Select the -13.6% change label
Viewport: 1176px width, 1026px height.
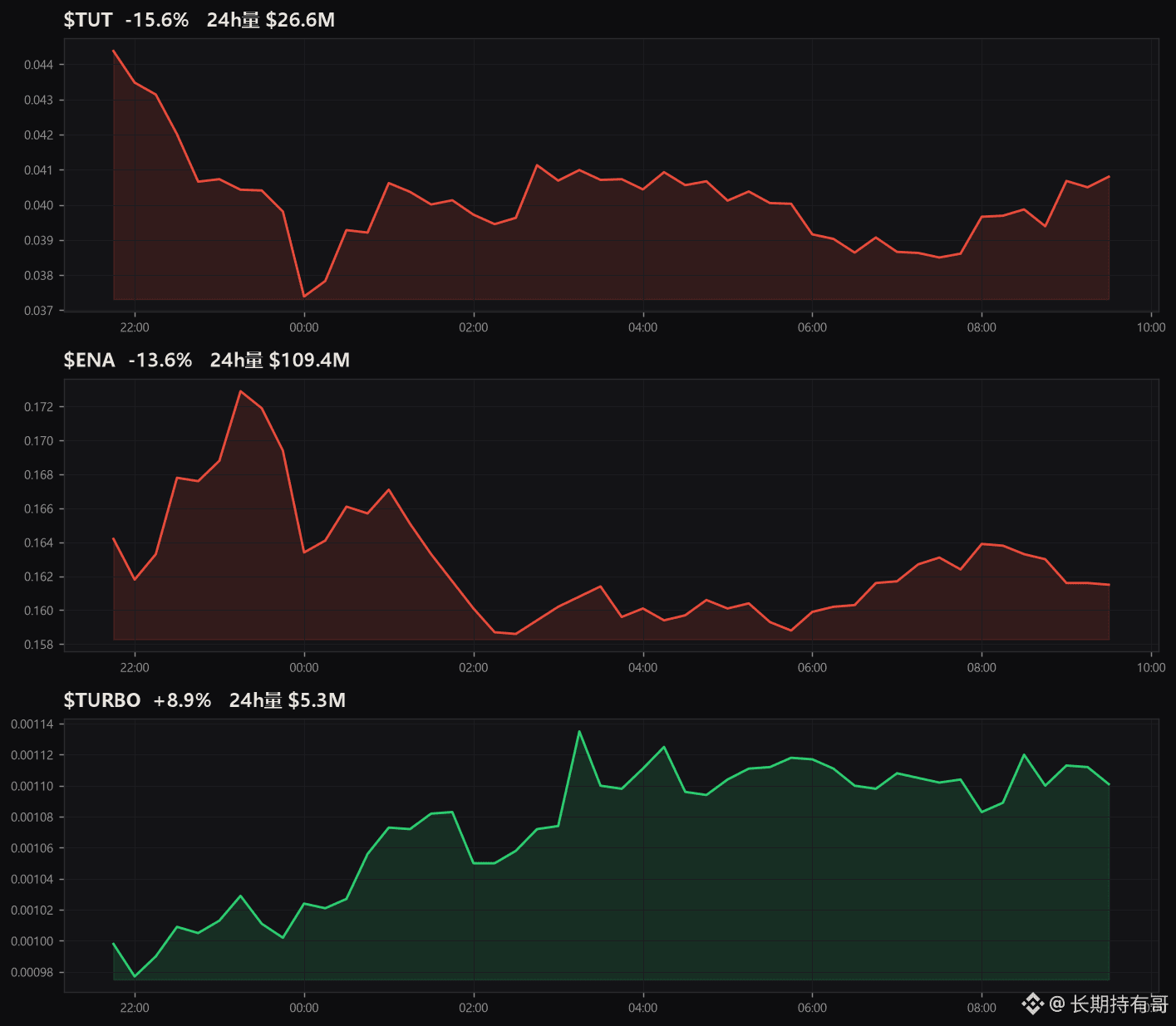(x=160, y=361)
